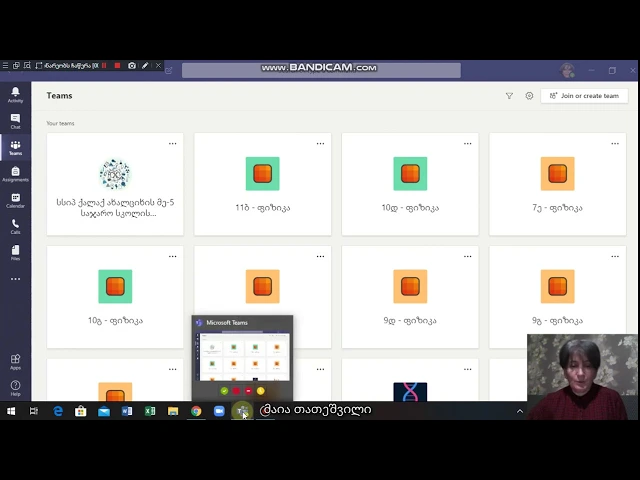Click Join or create team button
Viewport: 640px width, 480px height.
(x=584, y=96)
